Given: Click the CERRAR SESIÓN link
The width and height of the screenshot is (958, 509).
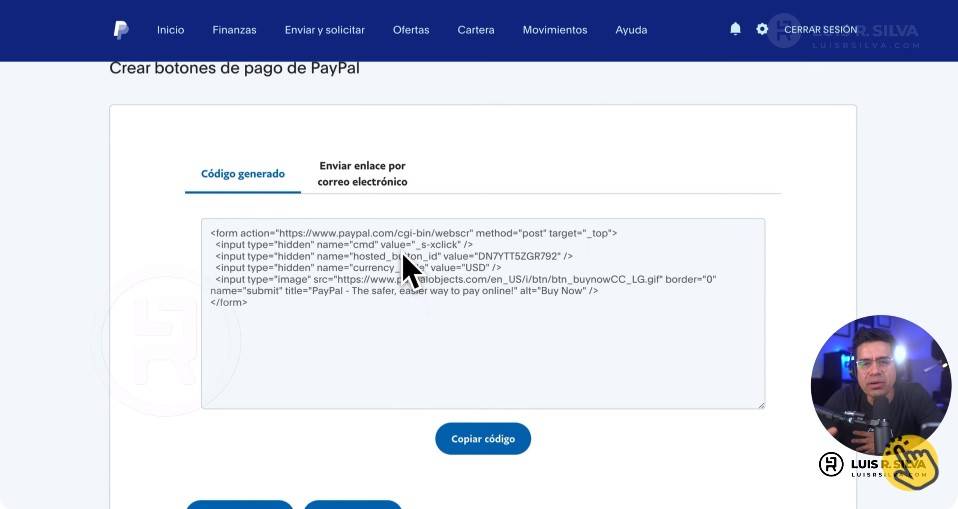Looking at the screenshot, I should pos(821,29).
